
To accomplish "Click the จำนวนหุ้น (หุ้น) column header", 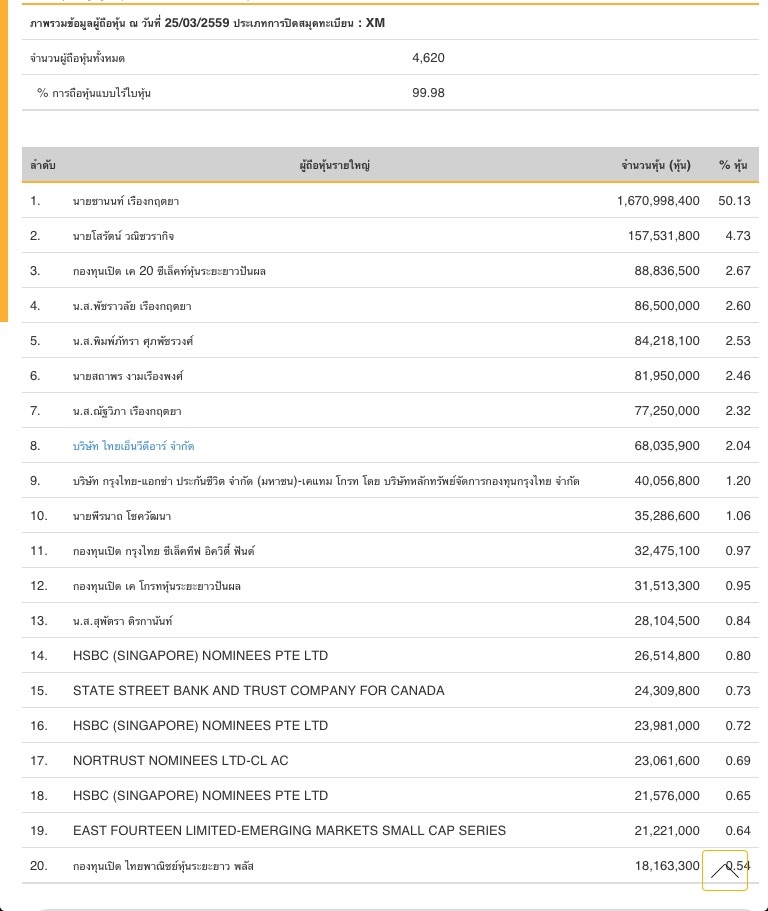I will point(656,165).
